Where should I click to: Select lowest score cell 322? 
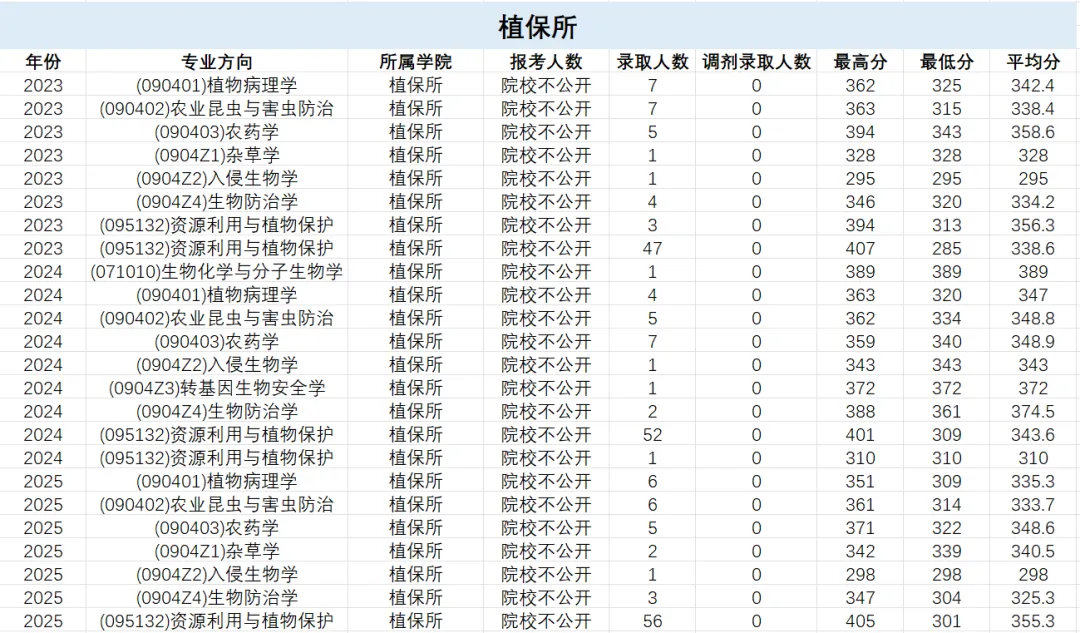coord(946,528)
